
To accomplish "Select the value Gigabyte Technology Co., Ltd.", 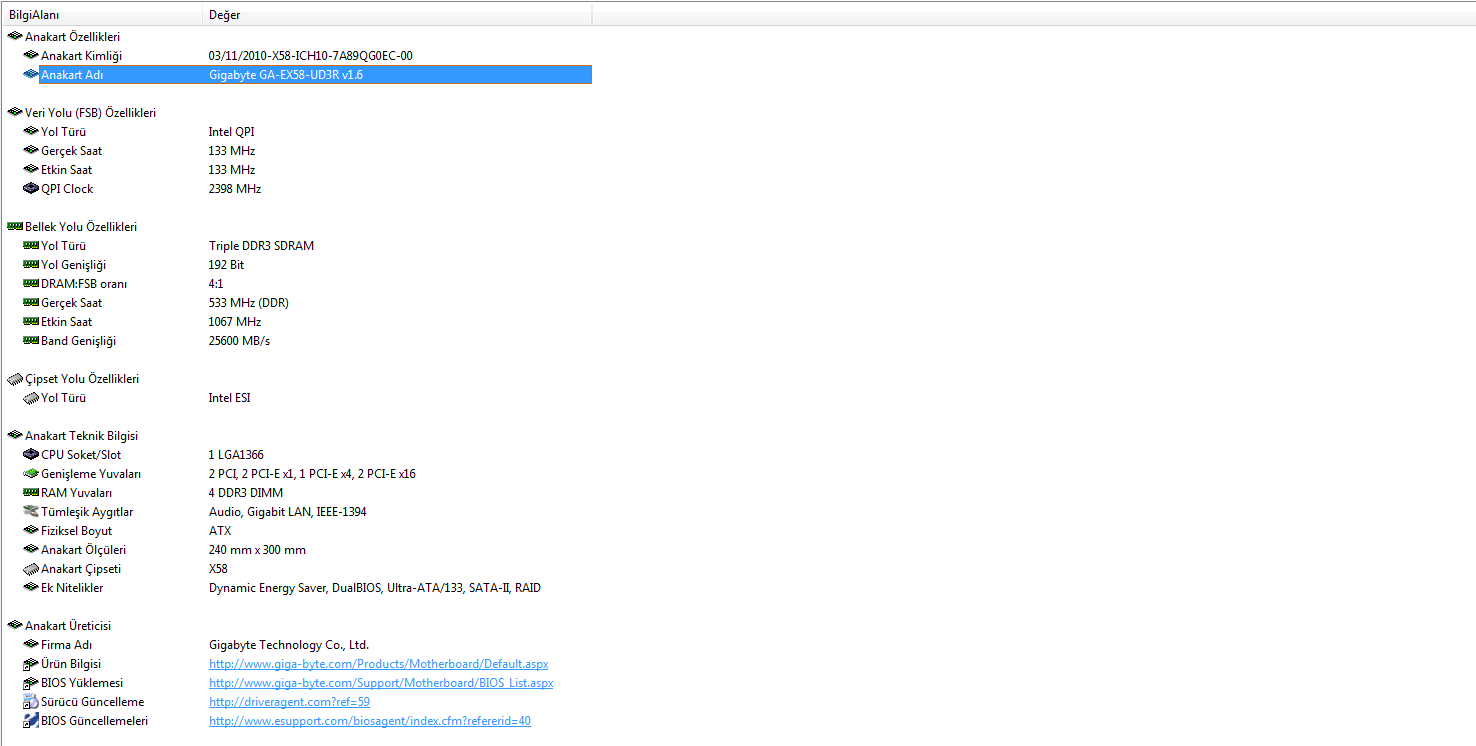I will tap(289, 645).
